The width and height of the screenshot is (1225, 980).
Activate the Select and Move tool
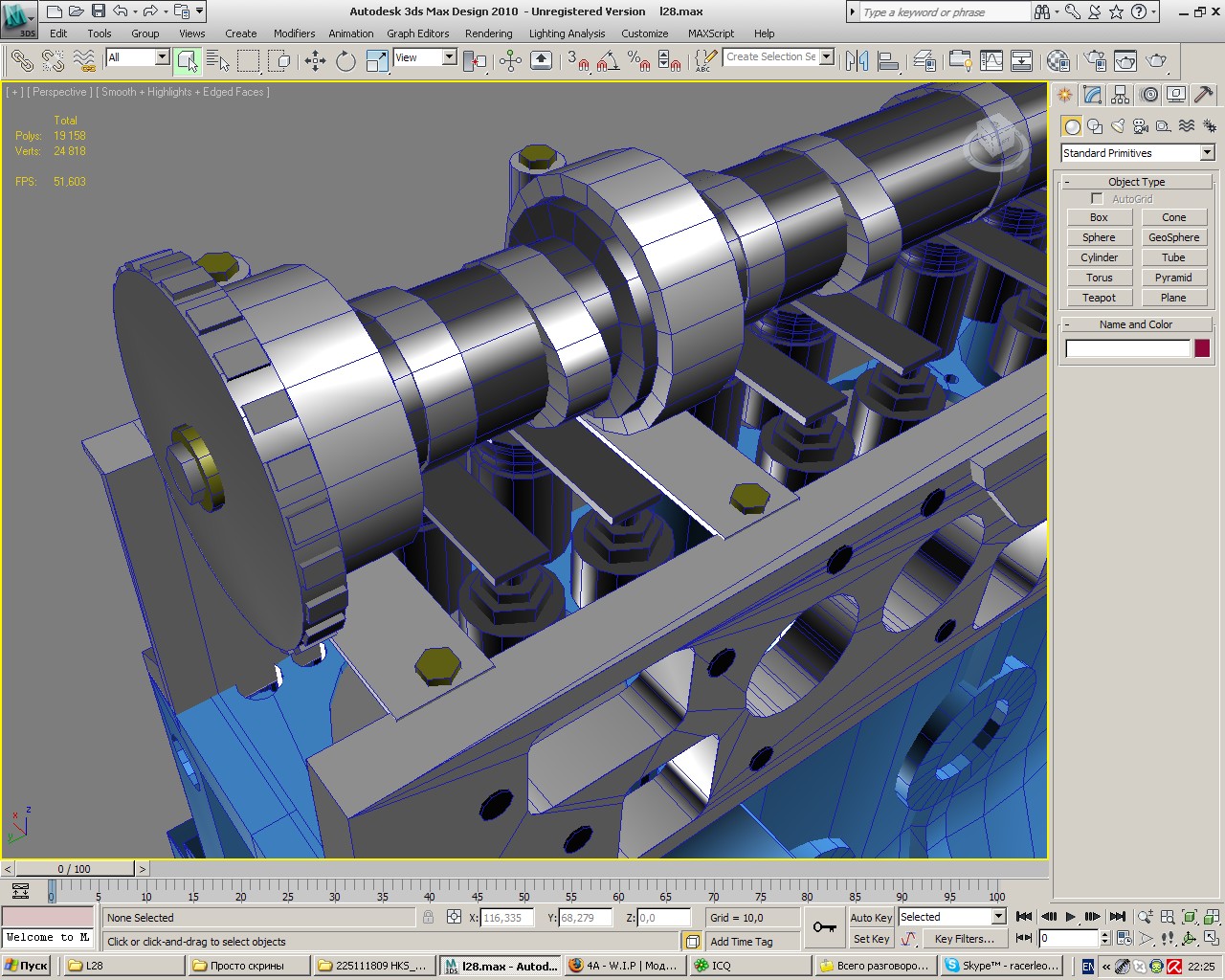[x=315, y=61]
